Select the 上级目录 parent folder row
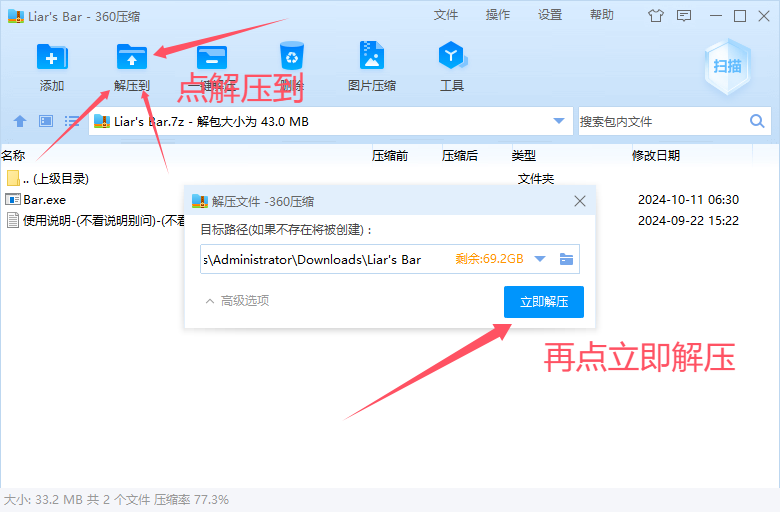The height and width of the screenshot is (512, 780). point(390,178)
